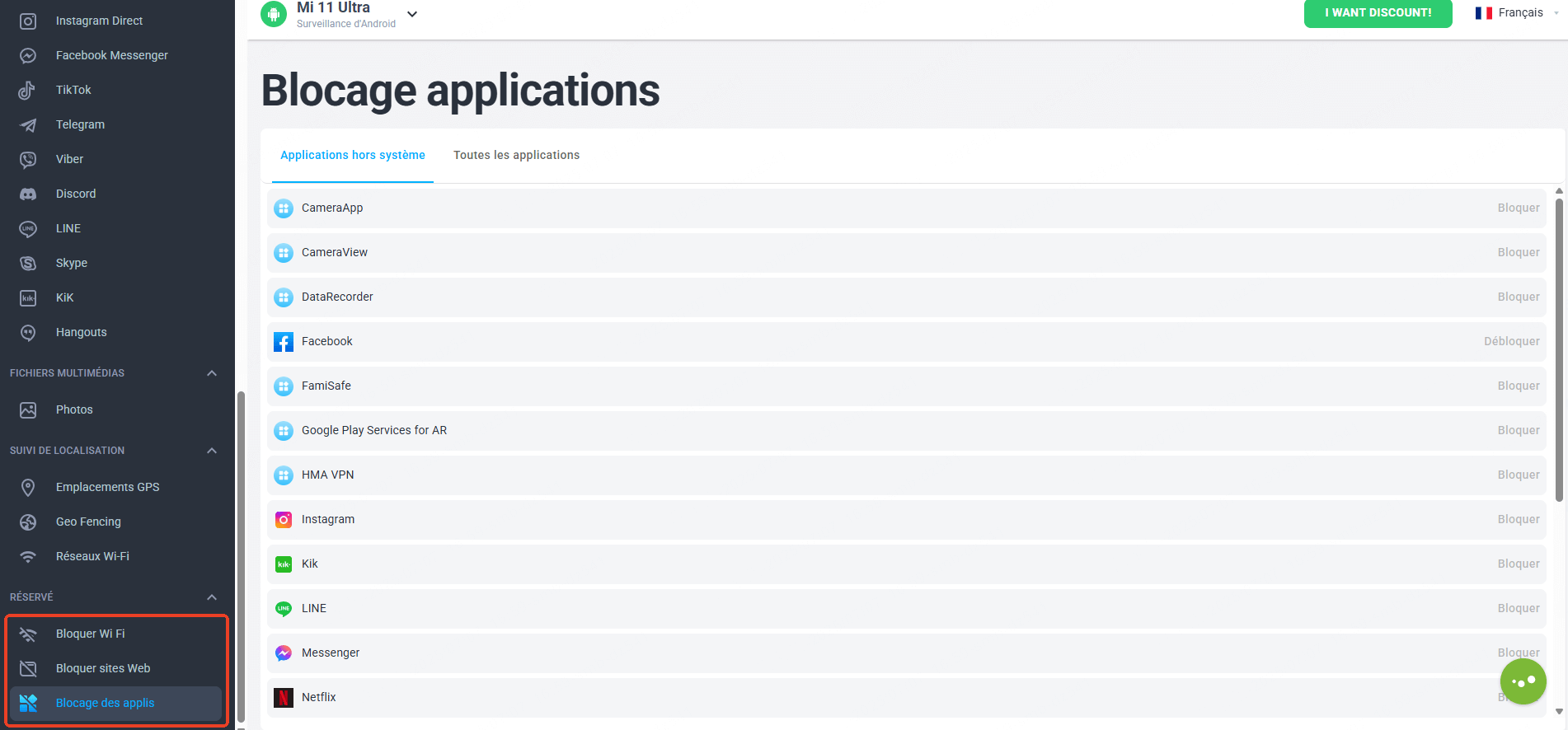Unblock Facebook with Débloquer
The width and height of the screenshot is (1568, 730).
tap(1512, 341)
